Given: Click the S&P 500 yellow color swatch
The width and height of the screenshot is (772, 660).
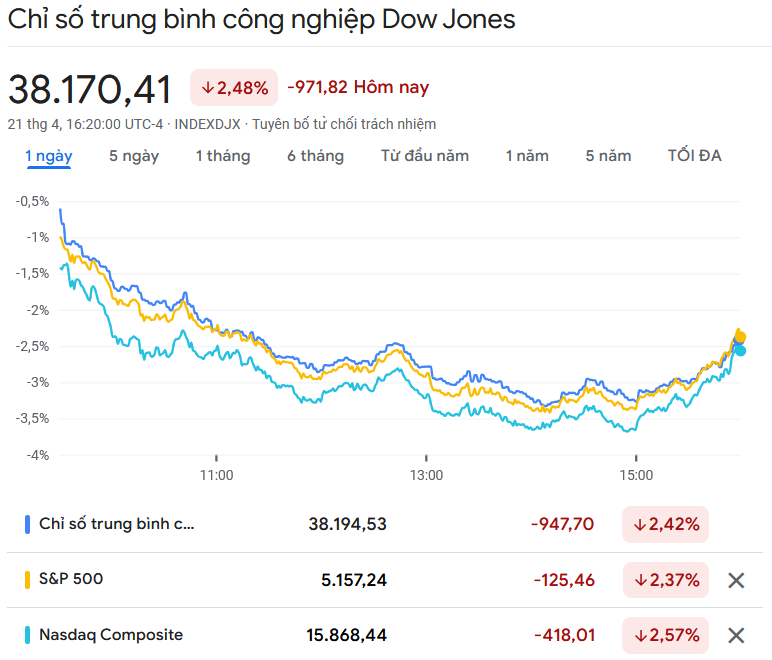Looking at the screenshot, I should click(27, 579).
